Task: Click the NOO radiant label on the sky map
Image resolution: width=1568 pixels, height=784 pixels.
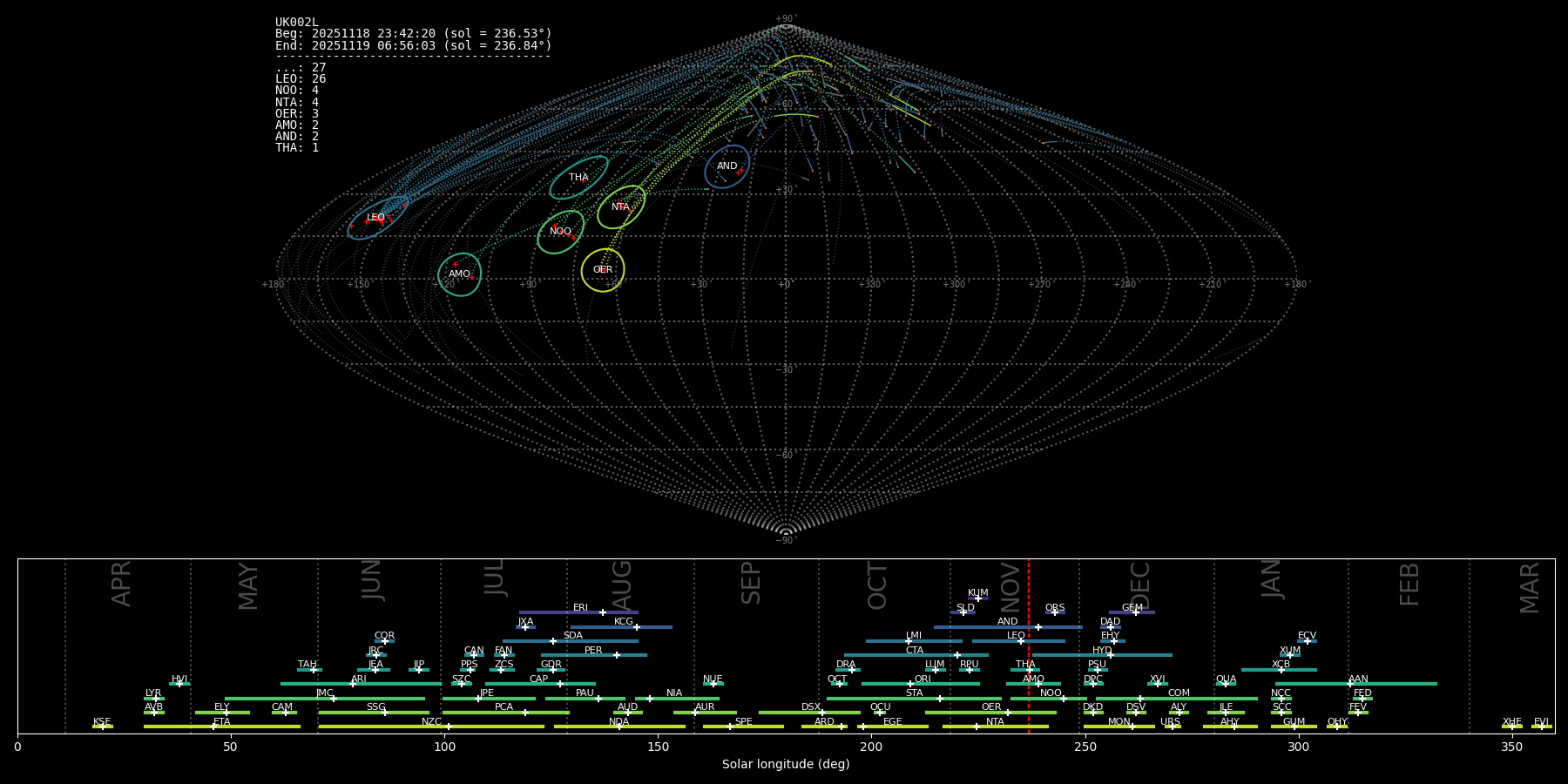Action: (560, 232)
